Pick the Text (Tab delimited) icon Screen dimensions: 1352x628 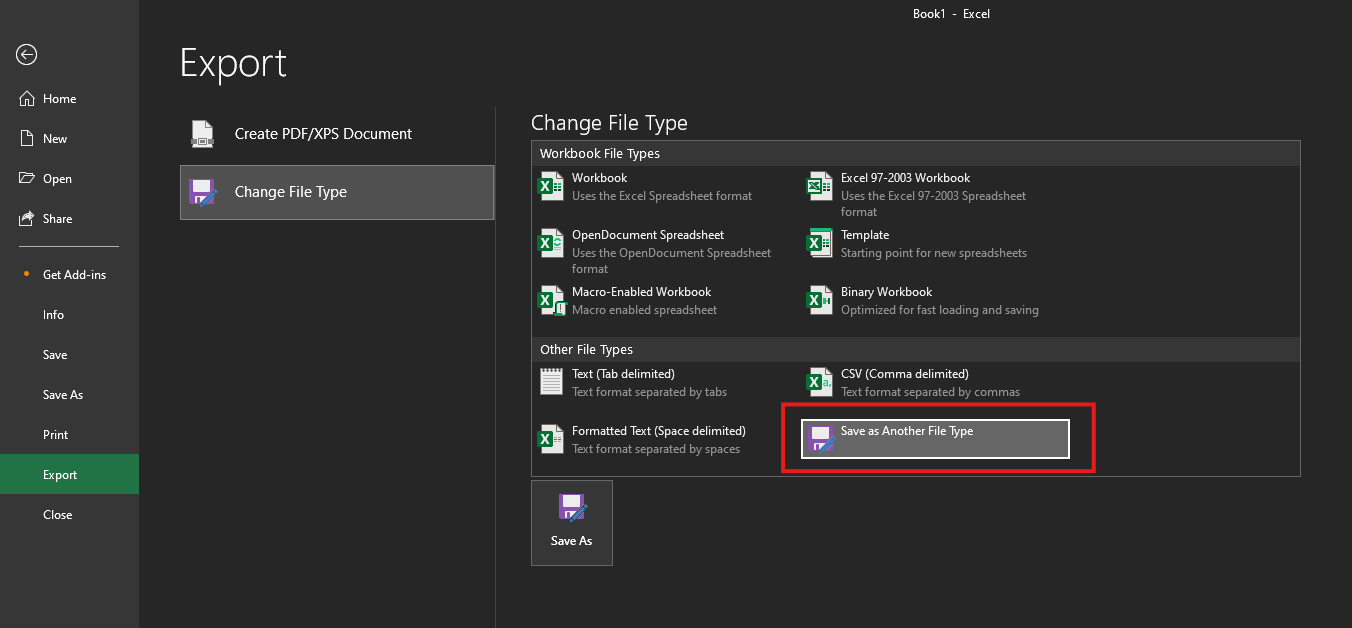coord(552,382)
